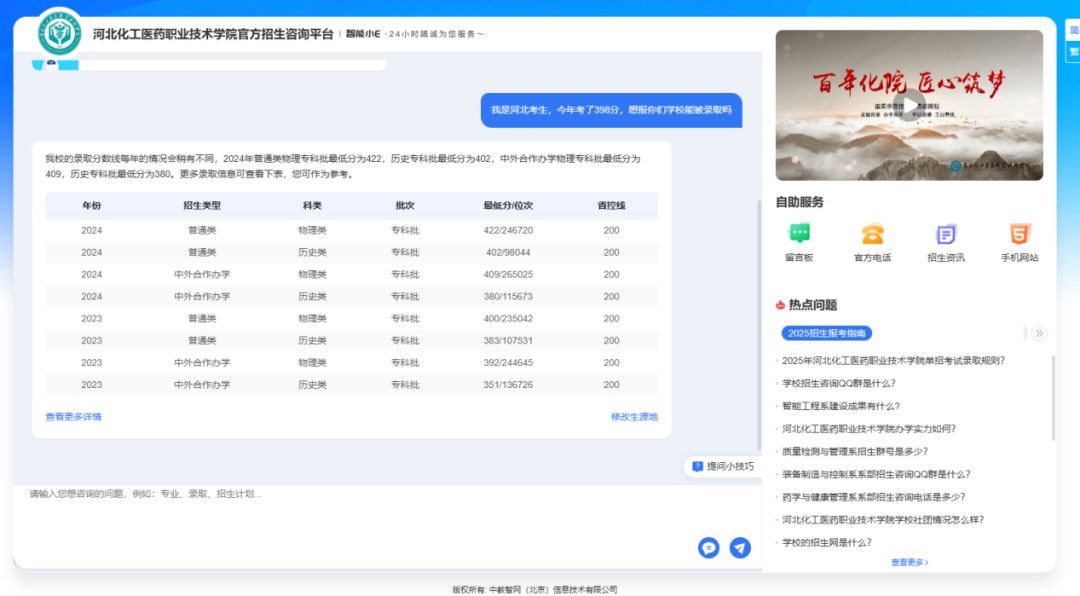Open question 学校的招生网是什么

(x=826, y=542)
